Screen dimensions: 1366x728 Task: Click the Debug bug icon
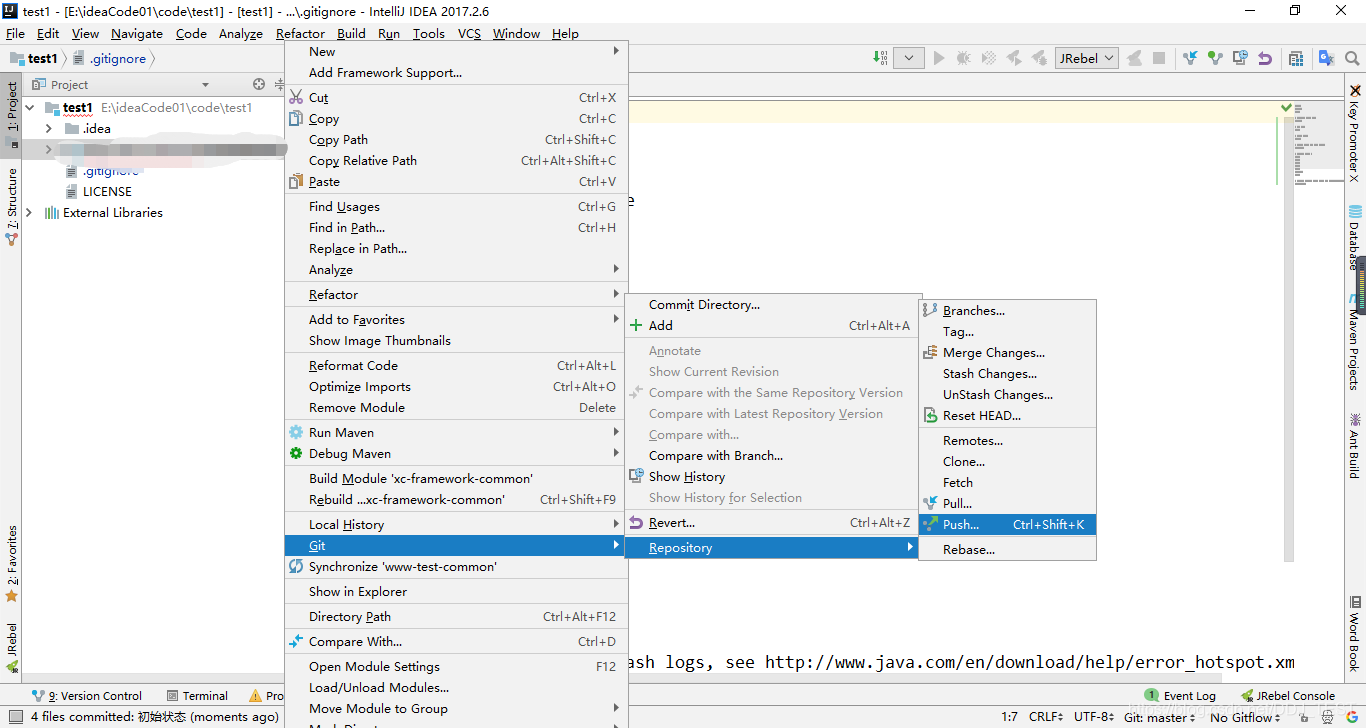(964, 58)
